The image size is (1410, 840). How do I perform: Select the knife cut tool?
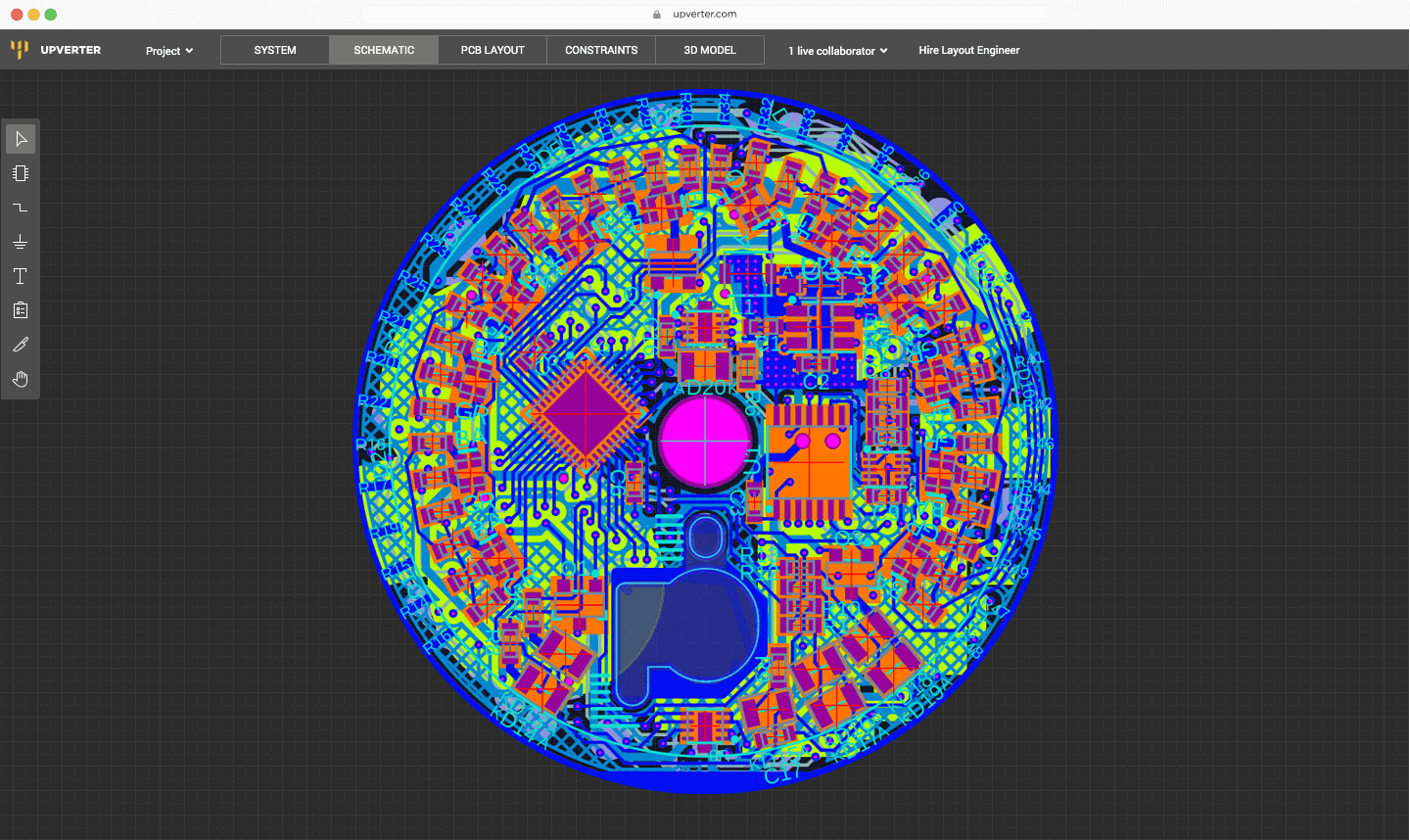coord(20,344)
